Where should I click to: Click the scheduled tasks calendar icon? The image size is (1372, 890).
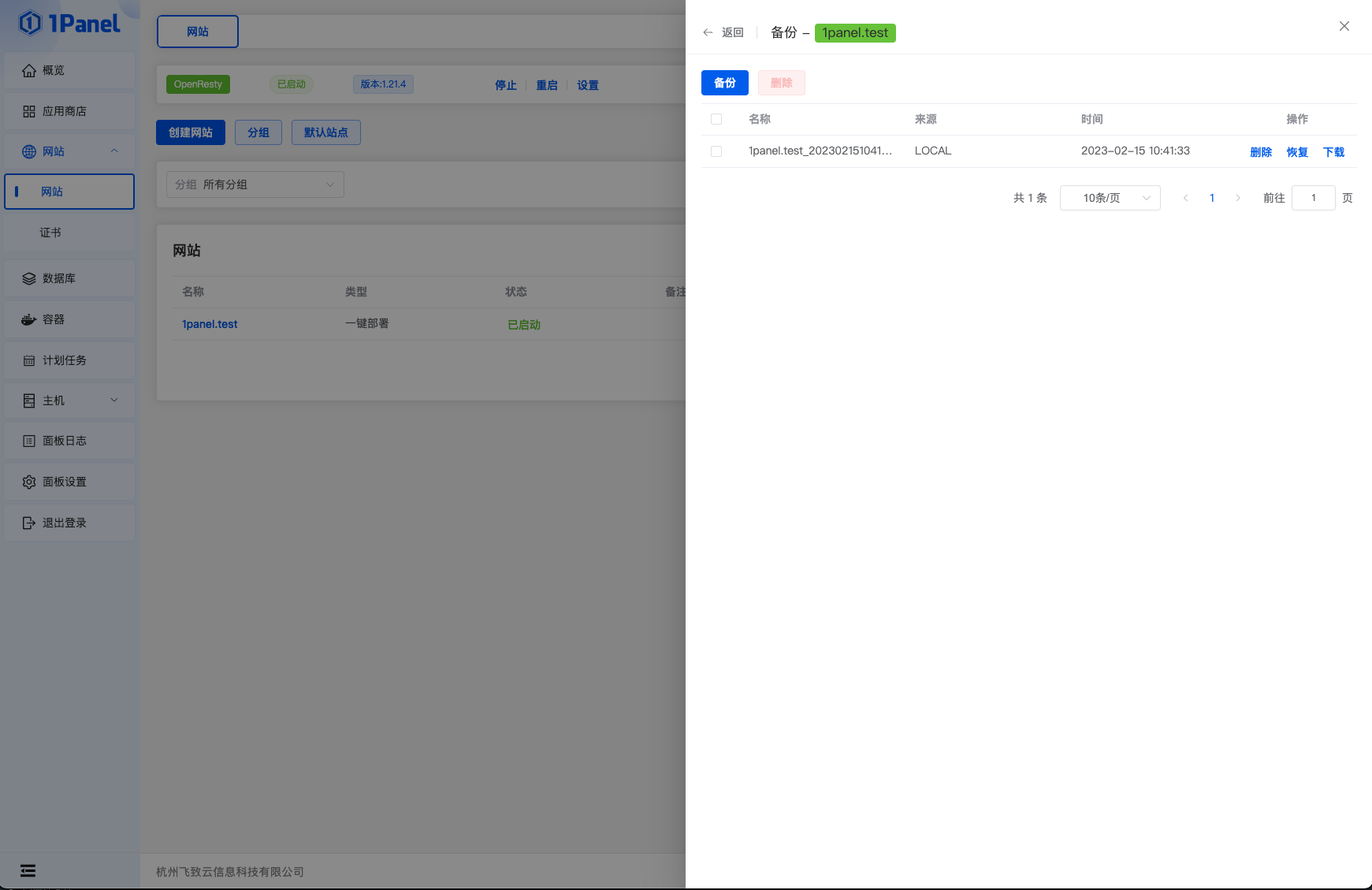point(29,361)
